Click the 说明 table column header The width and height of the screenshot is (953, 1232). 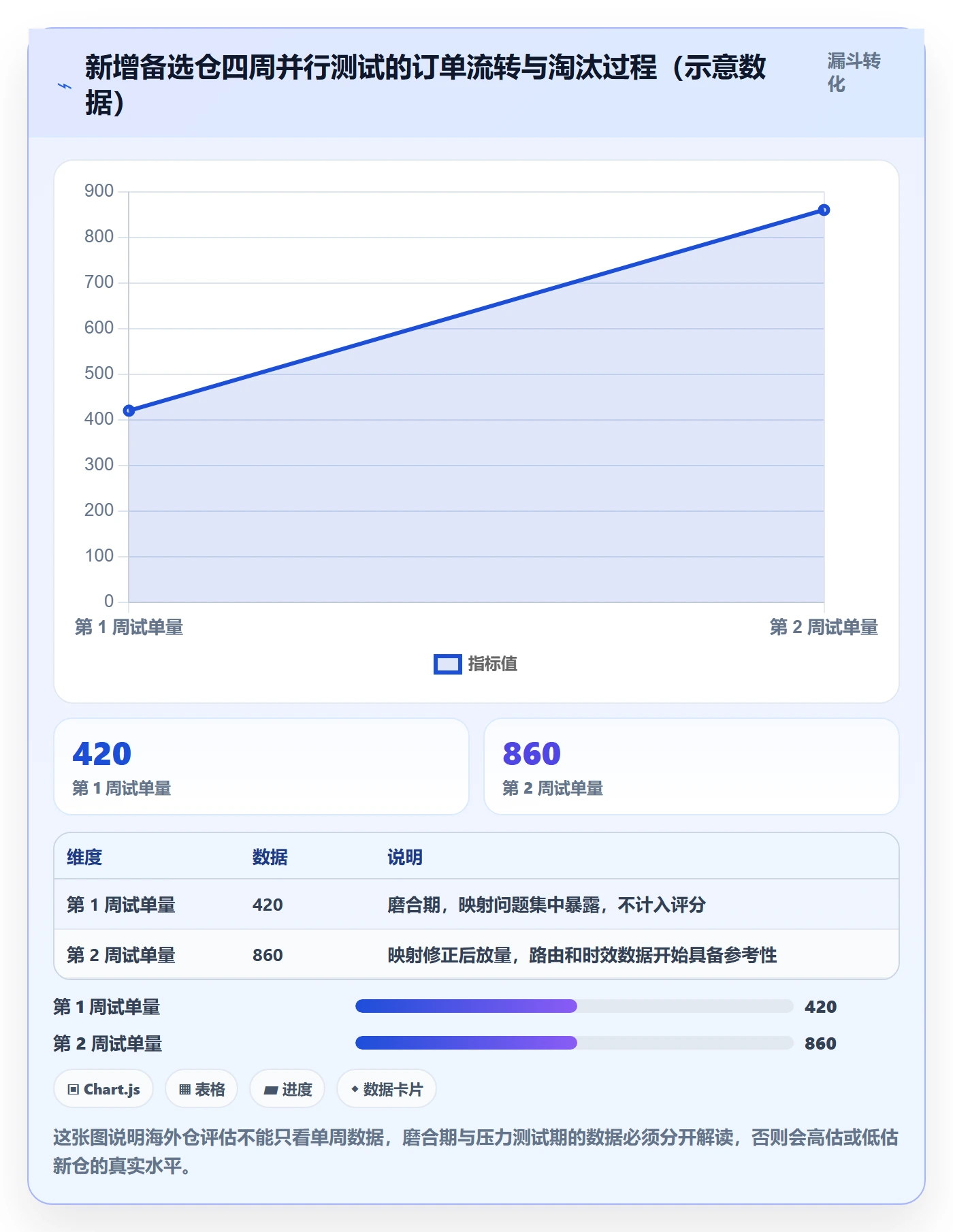pos(405,857)
